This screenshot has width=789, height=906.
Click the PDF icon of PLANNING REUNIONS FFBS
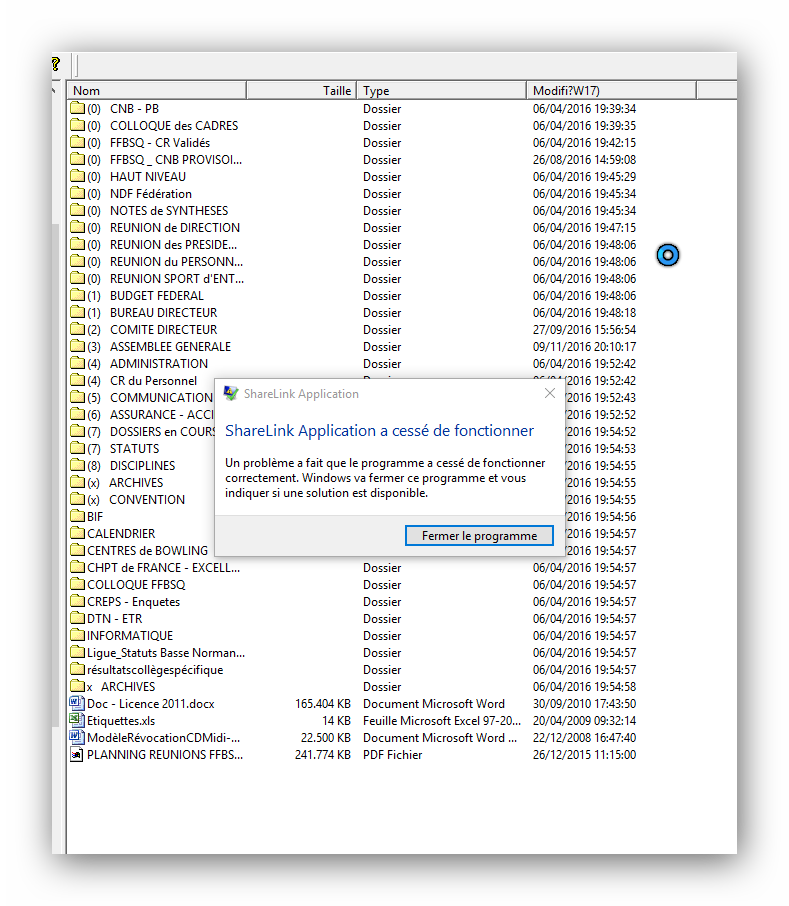click(x=77, y=754)
